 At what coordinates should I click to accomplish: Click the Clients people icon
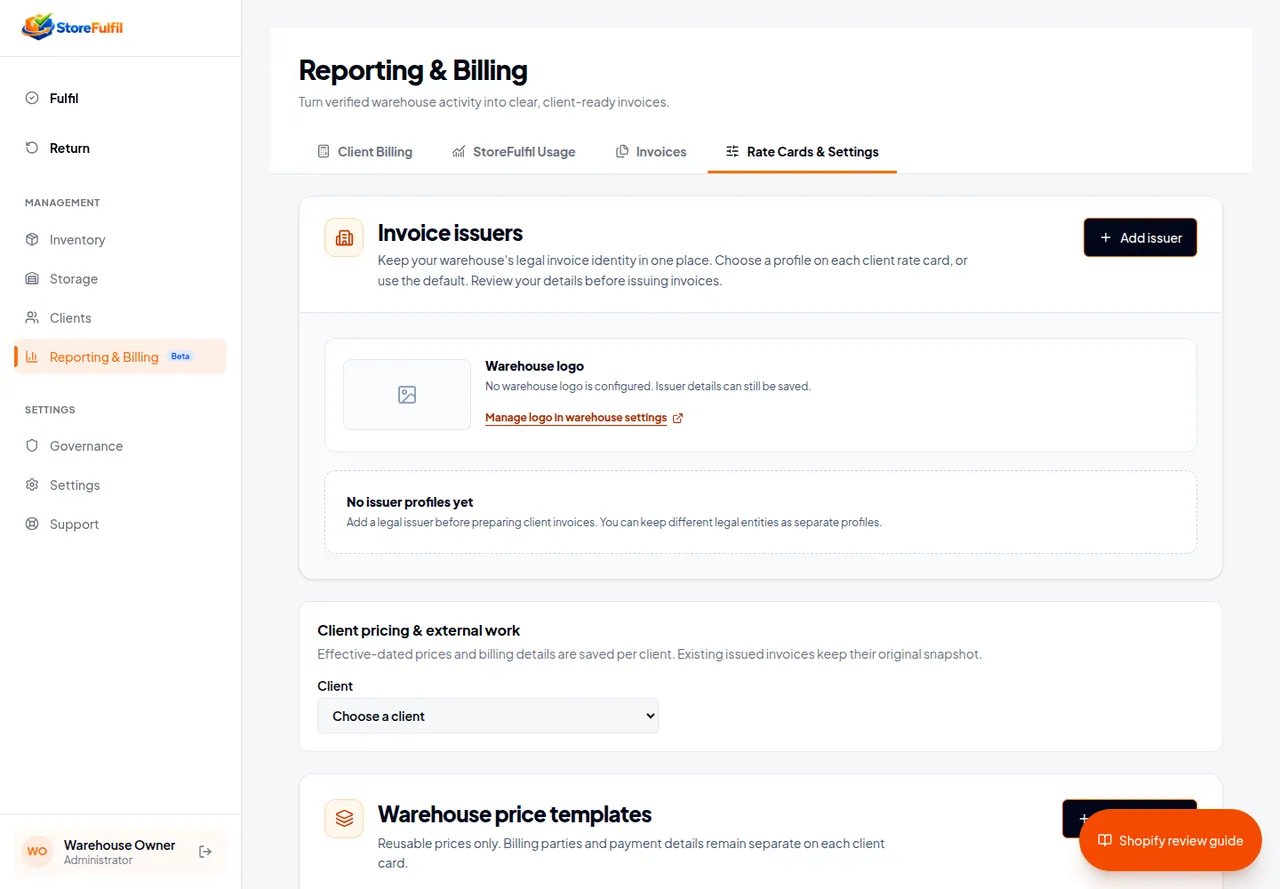[x=32, y=318]
